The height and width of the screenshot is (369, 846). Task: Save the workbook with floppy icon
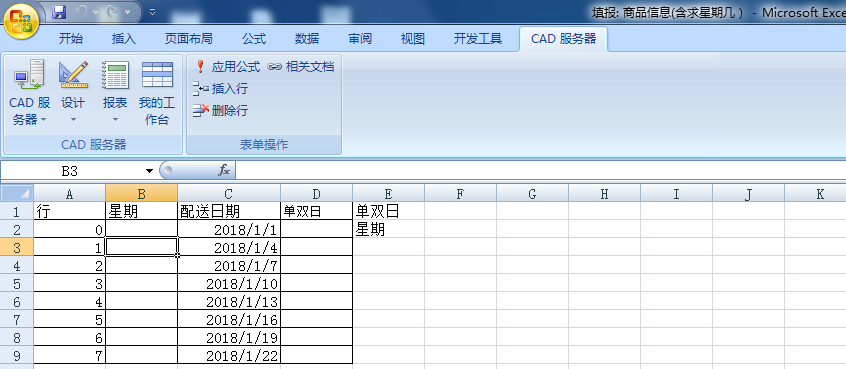(x=59, y=11)
